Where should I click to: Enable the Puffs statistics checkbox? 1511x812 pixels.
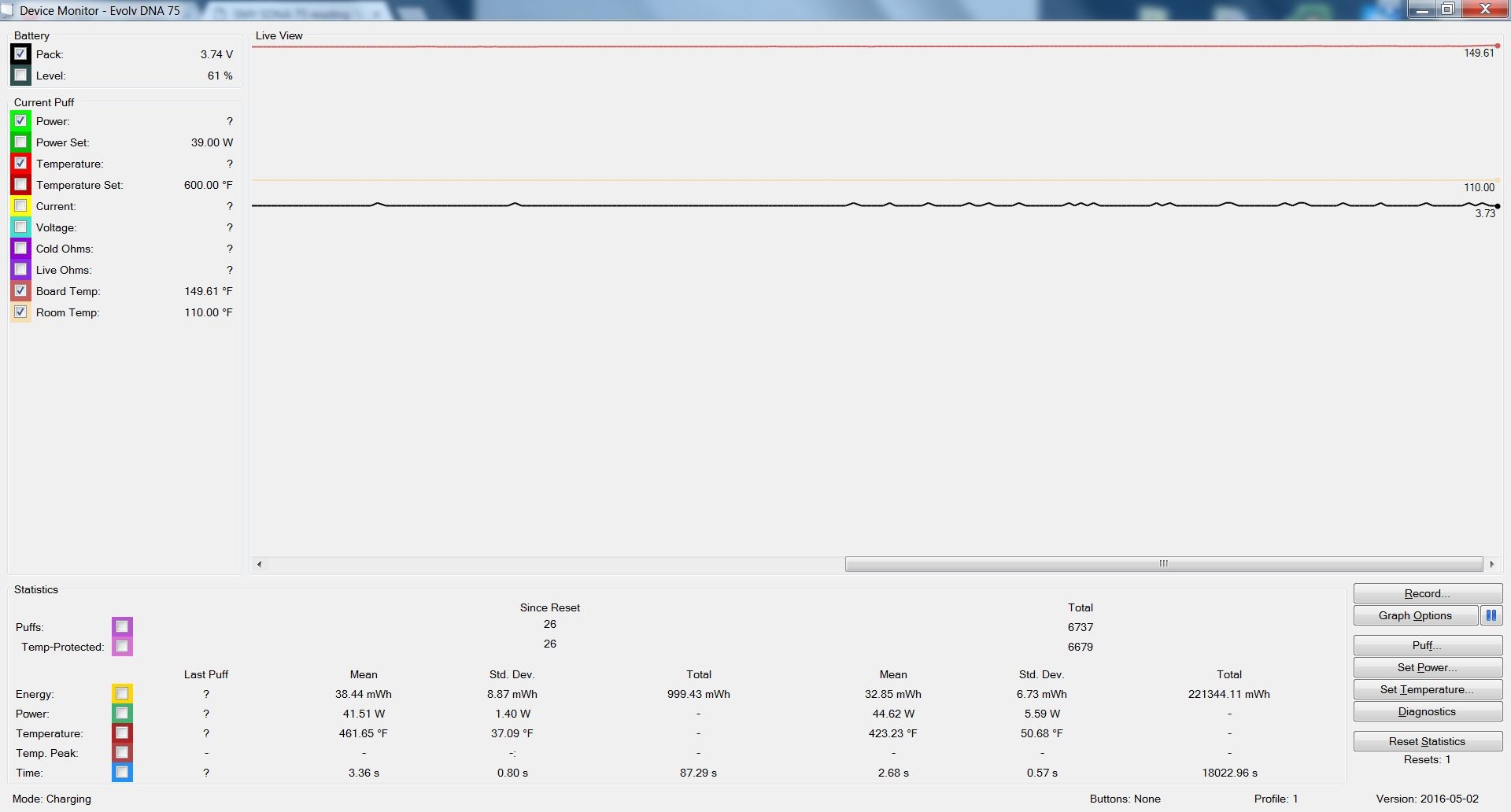(x=122, y=627)
